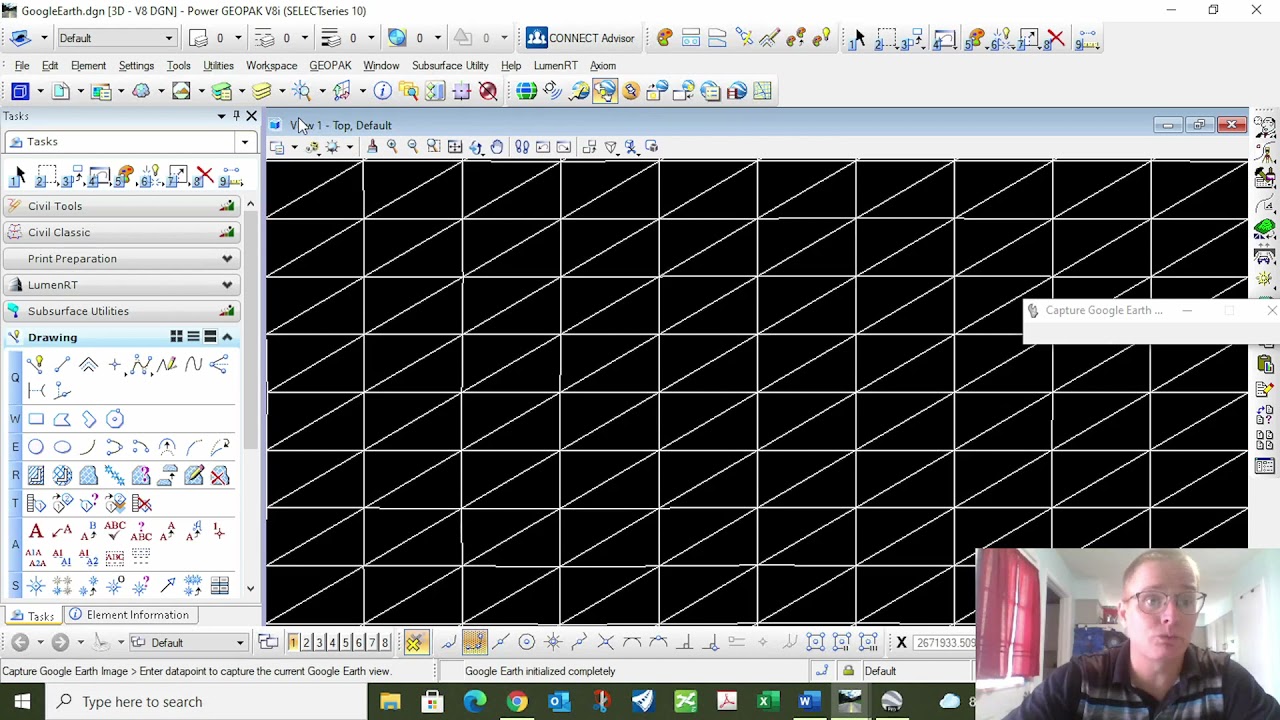Screen dimensions: 1280x720
Task: Select the Place Line tool
Action: click(x=62, y=365)
